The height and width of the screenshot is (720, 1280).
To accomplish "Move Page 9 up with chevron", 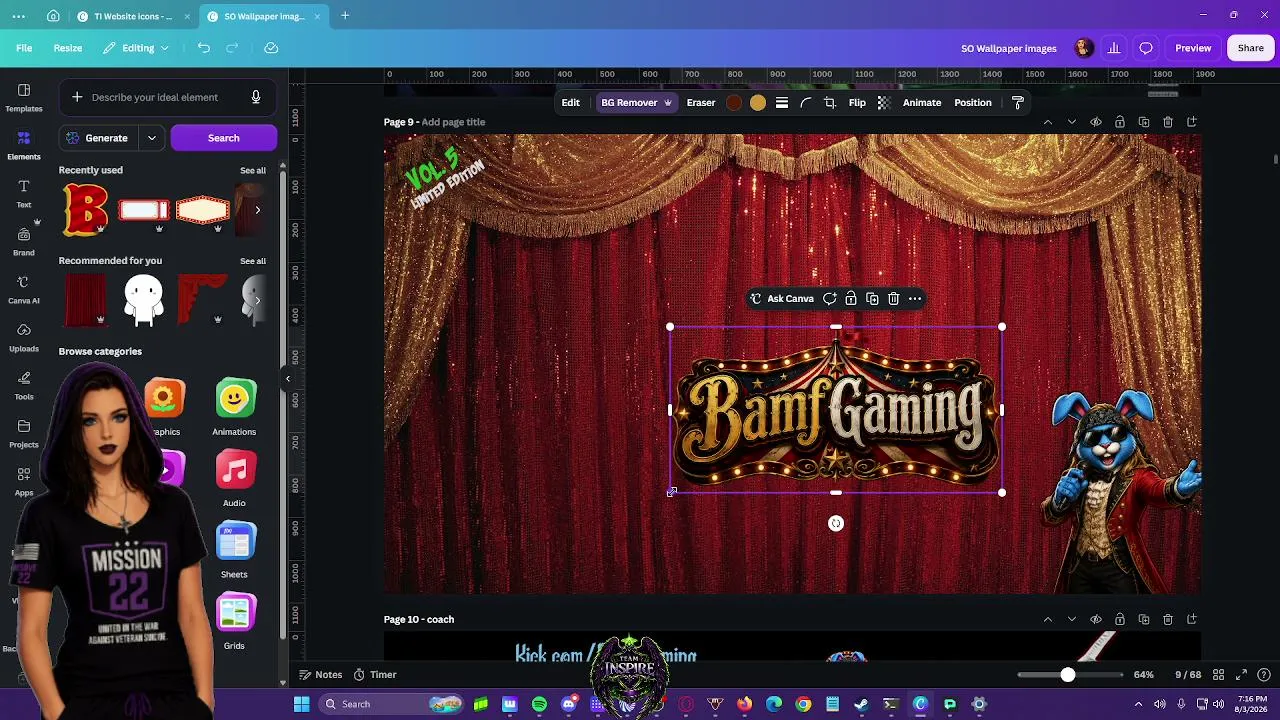I will pyautogui.click(x=1048, y=122).
